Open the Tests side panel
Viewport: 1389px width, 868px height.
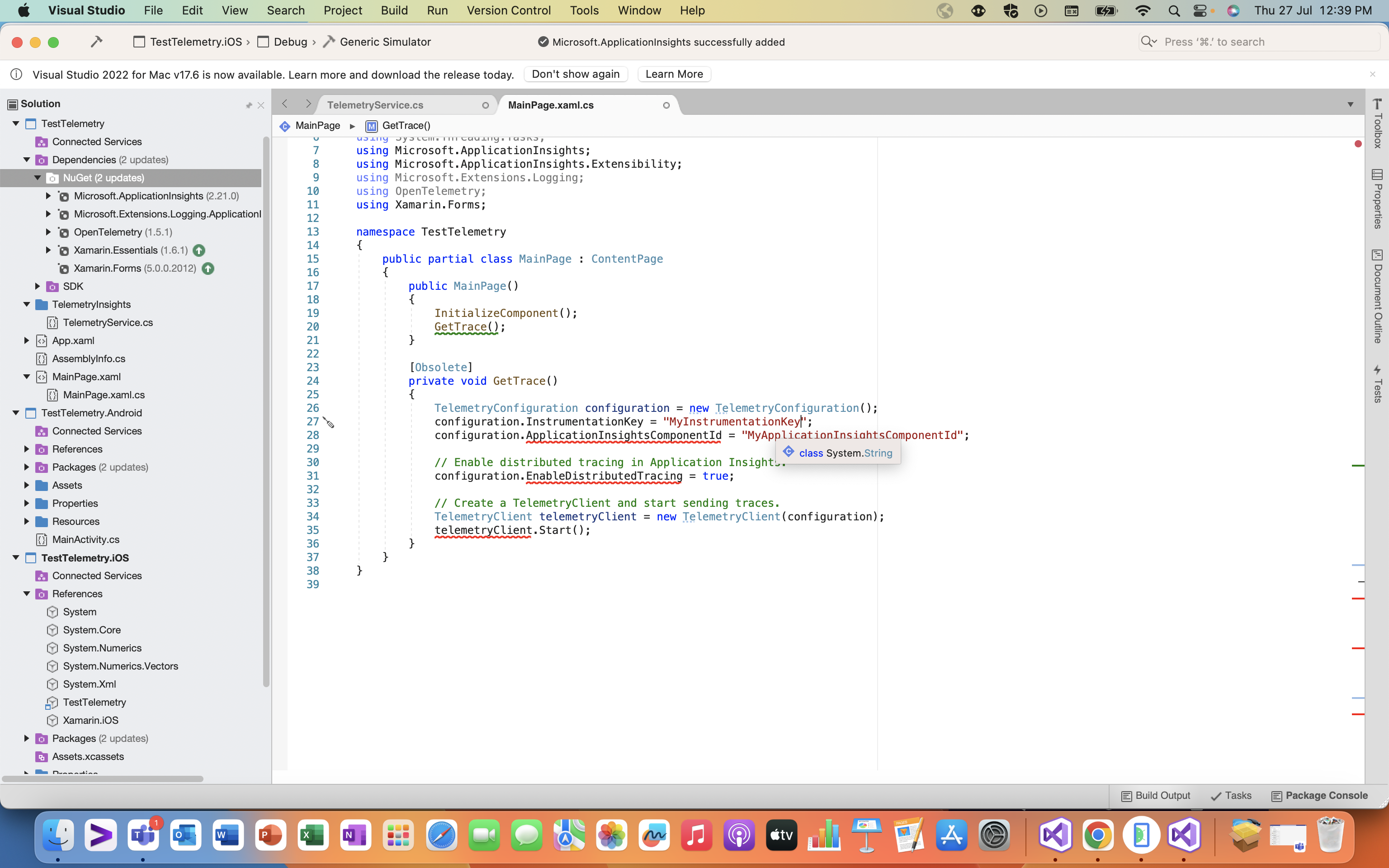[x=1377, y=383]
